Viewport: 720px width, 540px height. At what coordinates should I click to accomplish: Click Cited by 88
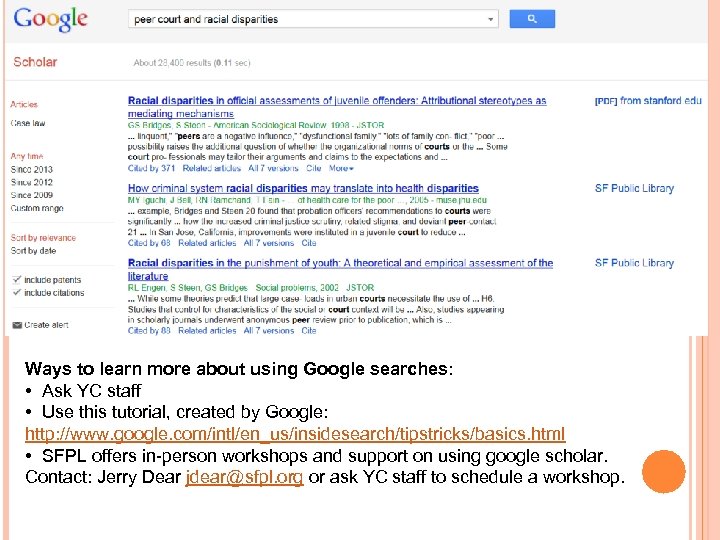[149, 331]
